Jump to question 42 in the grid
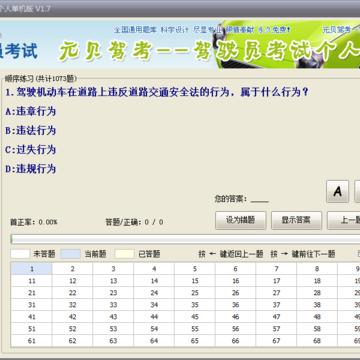 click(72, 317)
